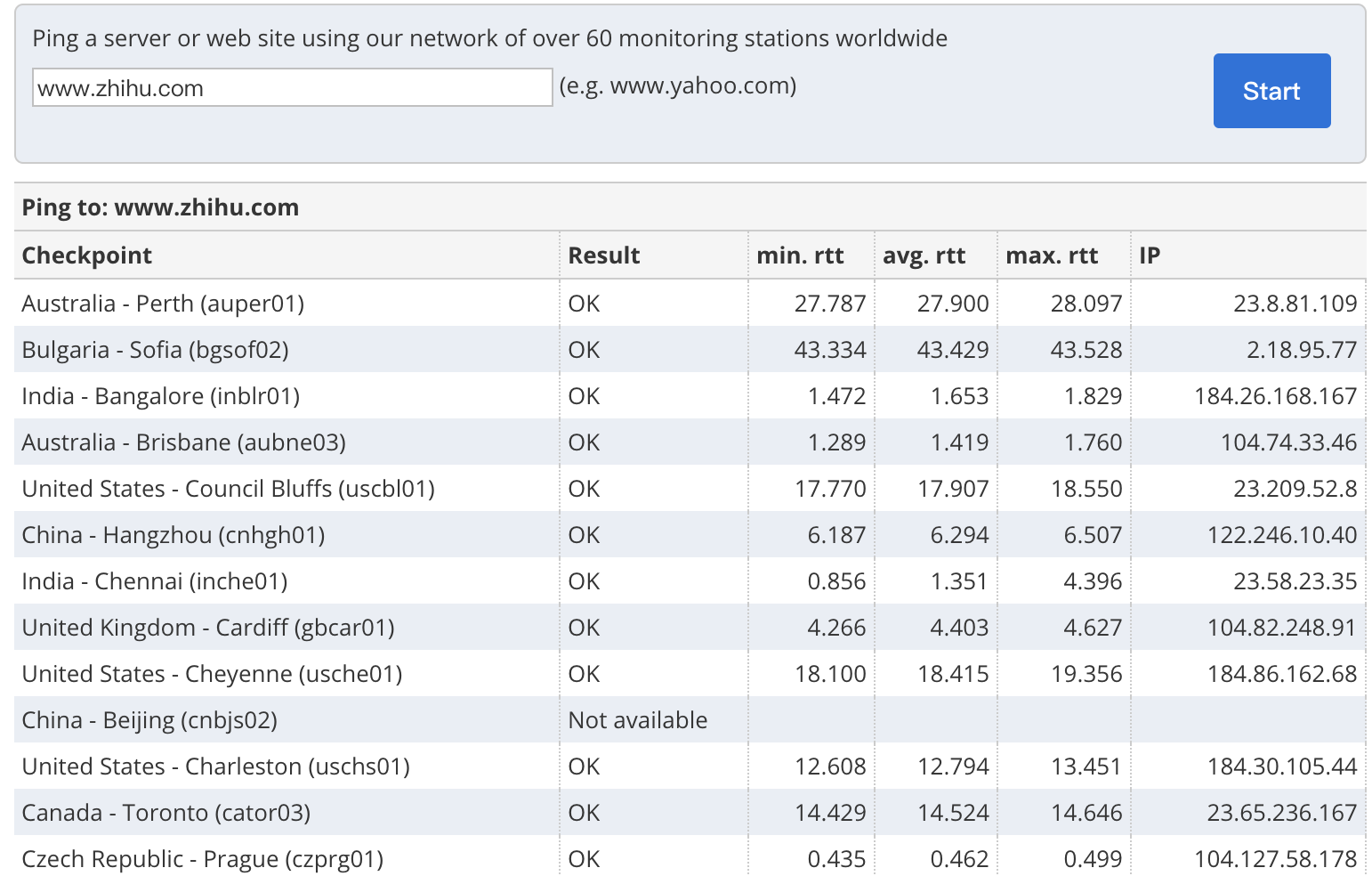Click the avg. rtt column header
Viewport: 1372px width, 876px height.
pos(924,255)
